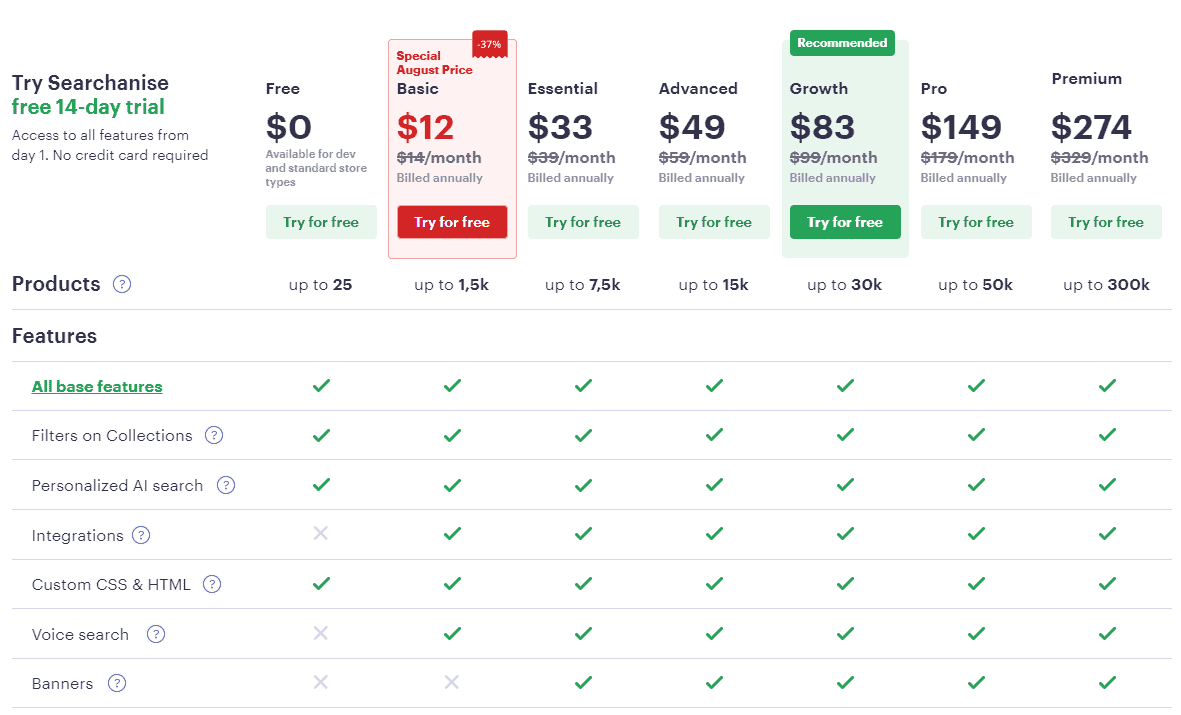Start Premium $274 plan Try for free
Viewport: 1181px width, 715px height.
pyautogui.click(x=1106, y=222)
